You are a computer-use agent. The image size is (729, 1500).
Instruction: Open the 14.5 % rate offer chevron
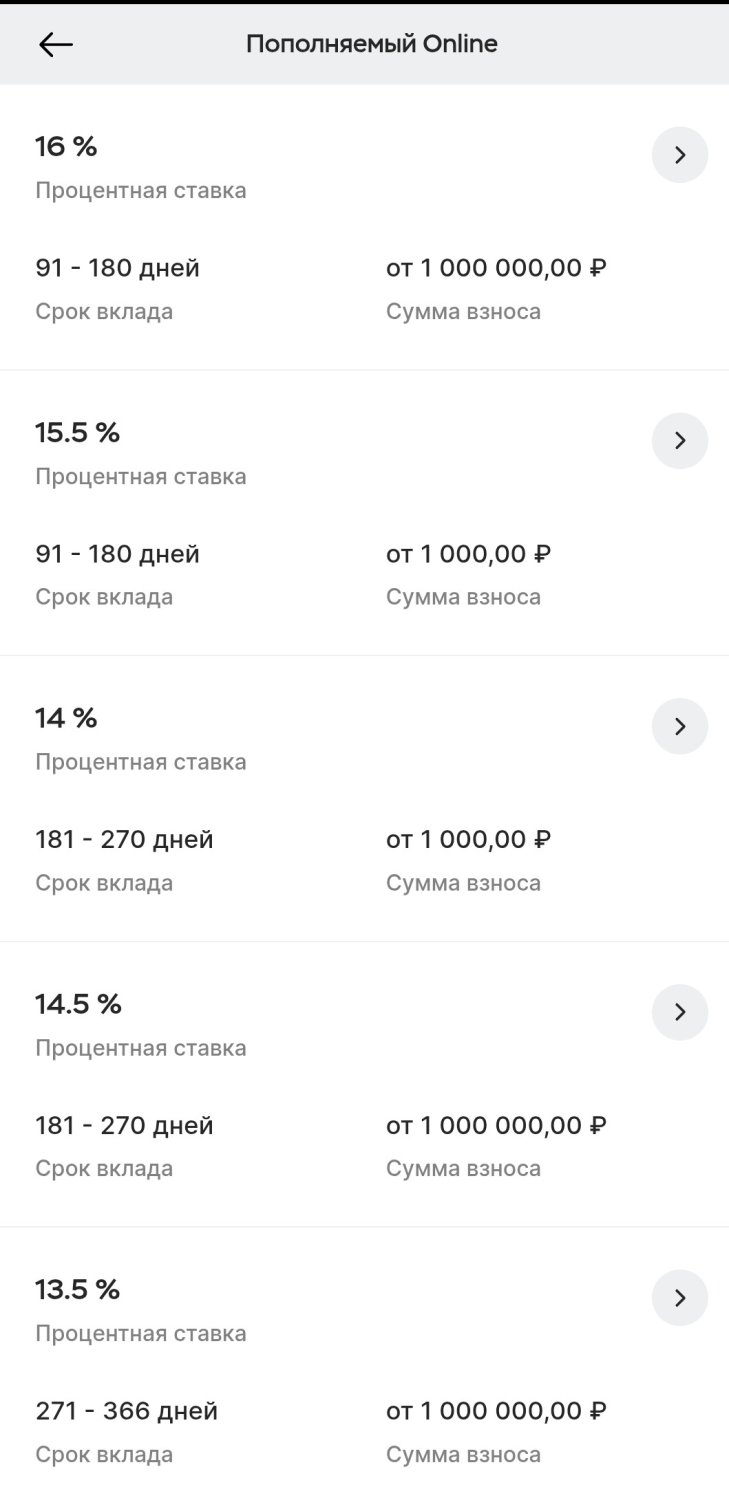[x=680, y=1012]
